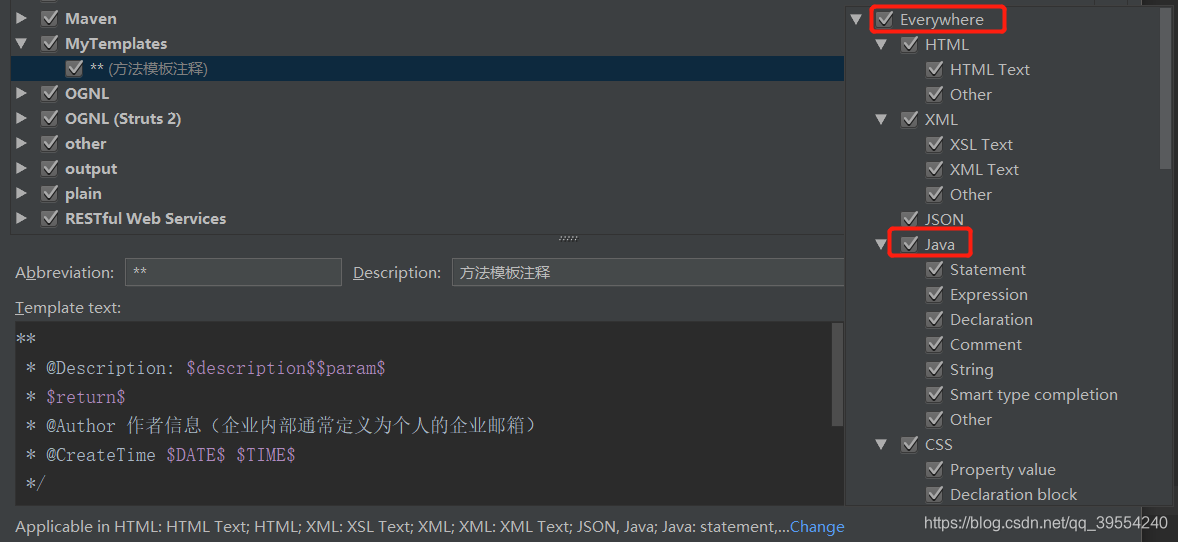Toggle the CSS Property value checkbox
The width and height of the screenshot is (1178, 542).
(934, 469)
